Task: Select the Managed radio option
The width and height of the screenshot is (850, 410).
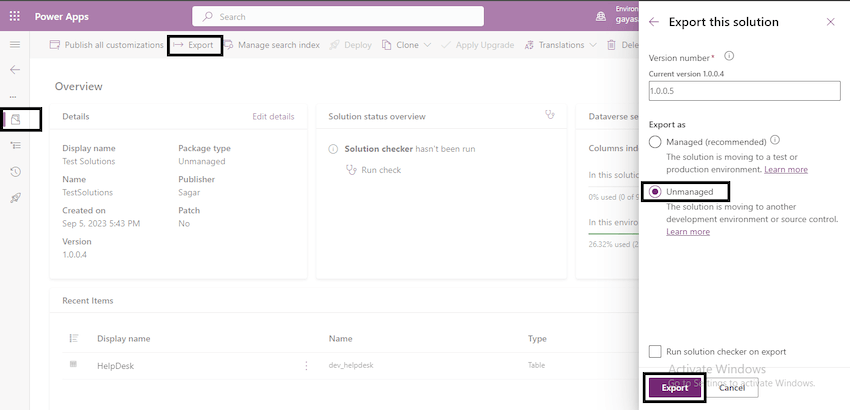Action: [655, 142]
